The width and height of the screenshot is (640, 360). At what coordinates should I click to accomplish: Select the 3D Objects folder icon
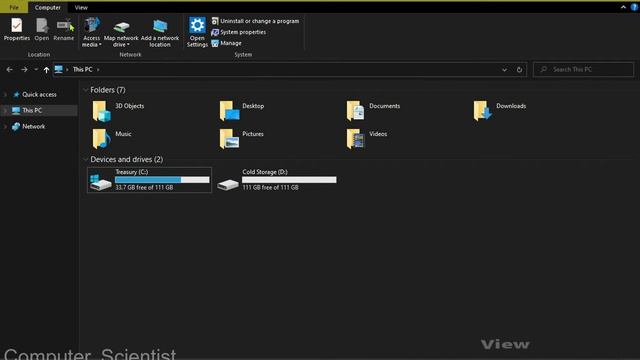click(x=101, y=111)
